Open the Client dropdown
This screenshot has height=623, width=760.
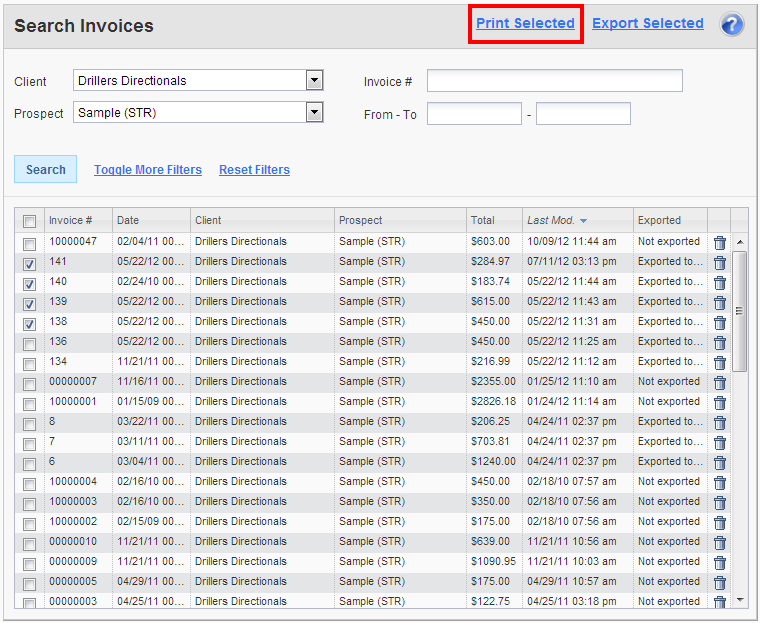coord(314,81)
